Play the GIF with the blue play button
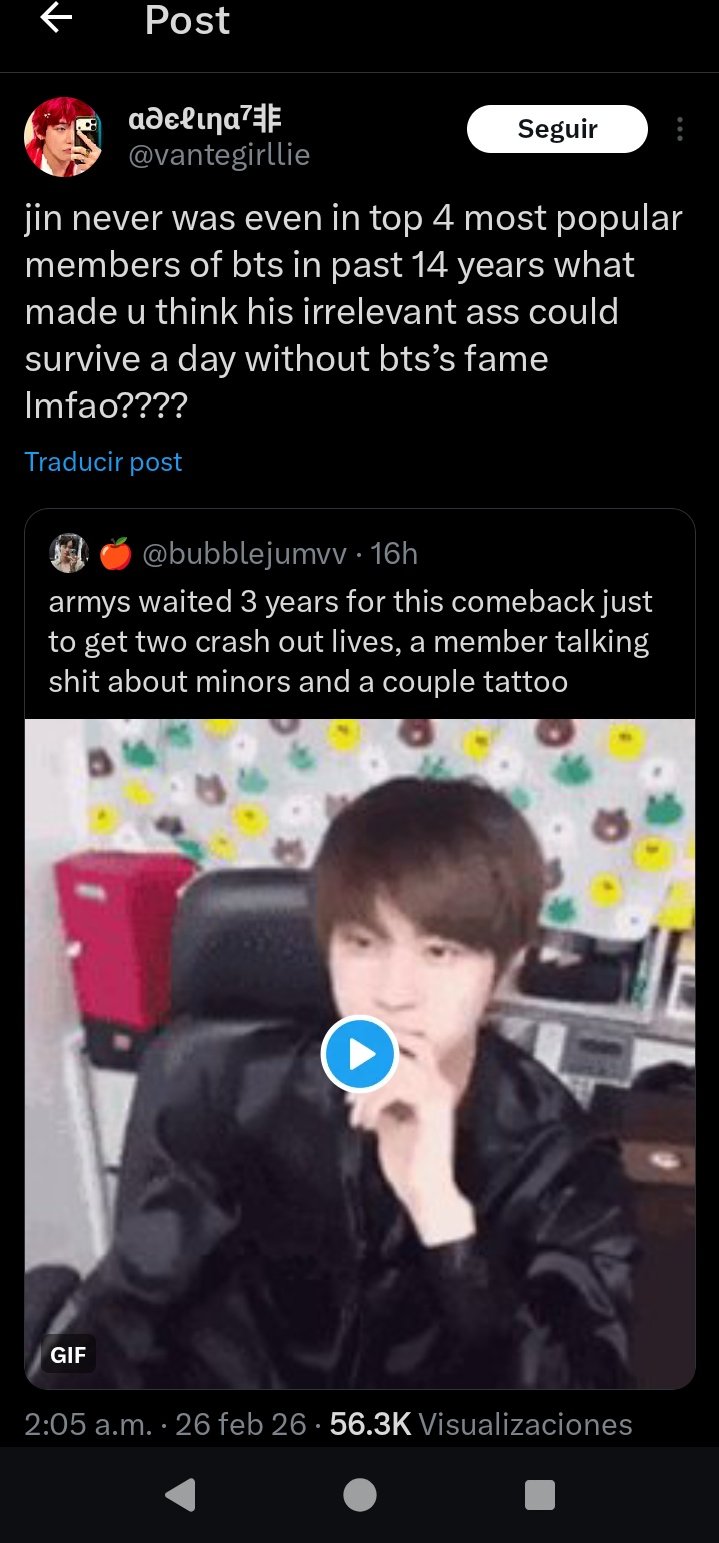This screenshot has height=1543, width=719. point(360,1054)
